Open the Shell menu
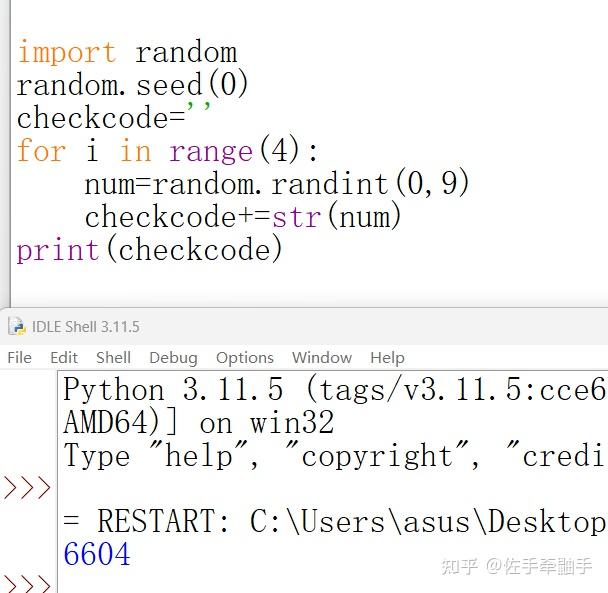 click(x=113, y=358)
